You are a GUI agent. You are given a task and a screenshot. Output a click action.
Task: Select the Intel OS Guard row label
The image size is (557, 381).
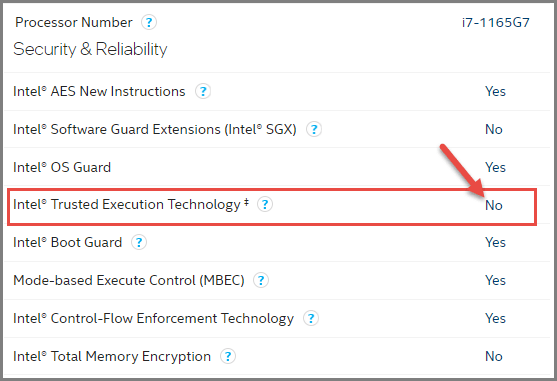pyautogui.click(x=62, y=167)
